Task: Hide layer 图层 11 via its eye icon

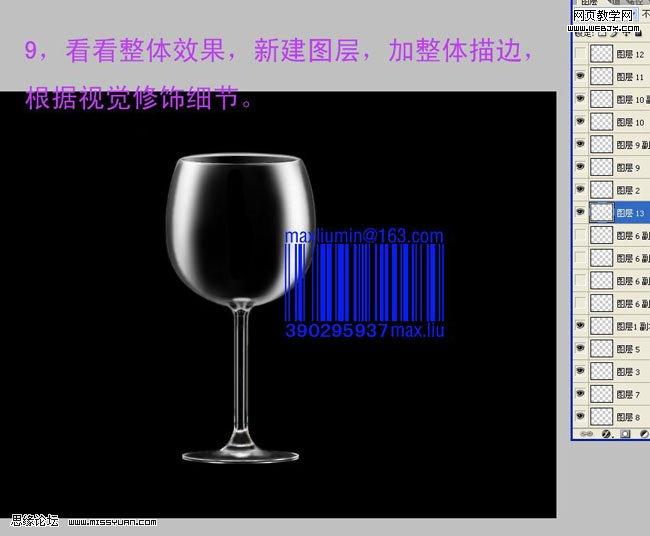Action: point(580,76)
